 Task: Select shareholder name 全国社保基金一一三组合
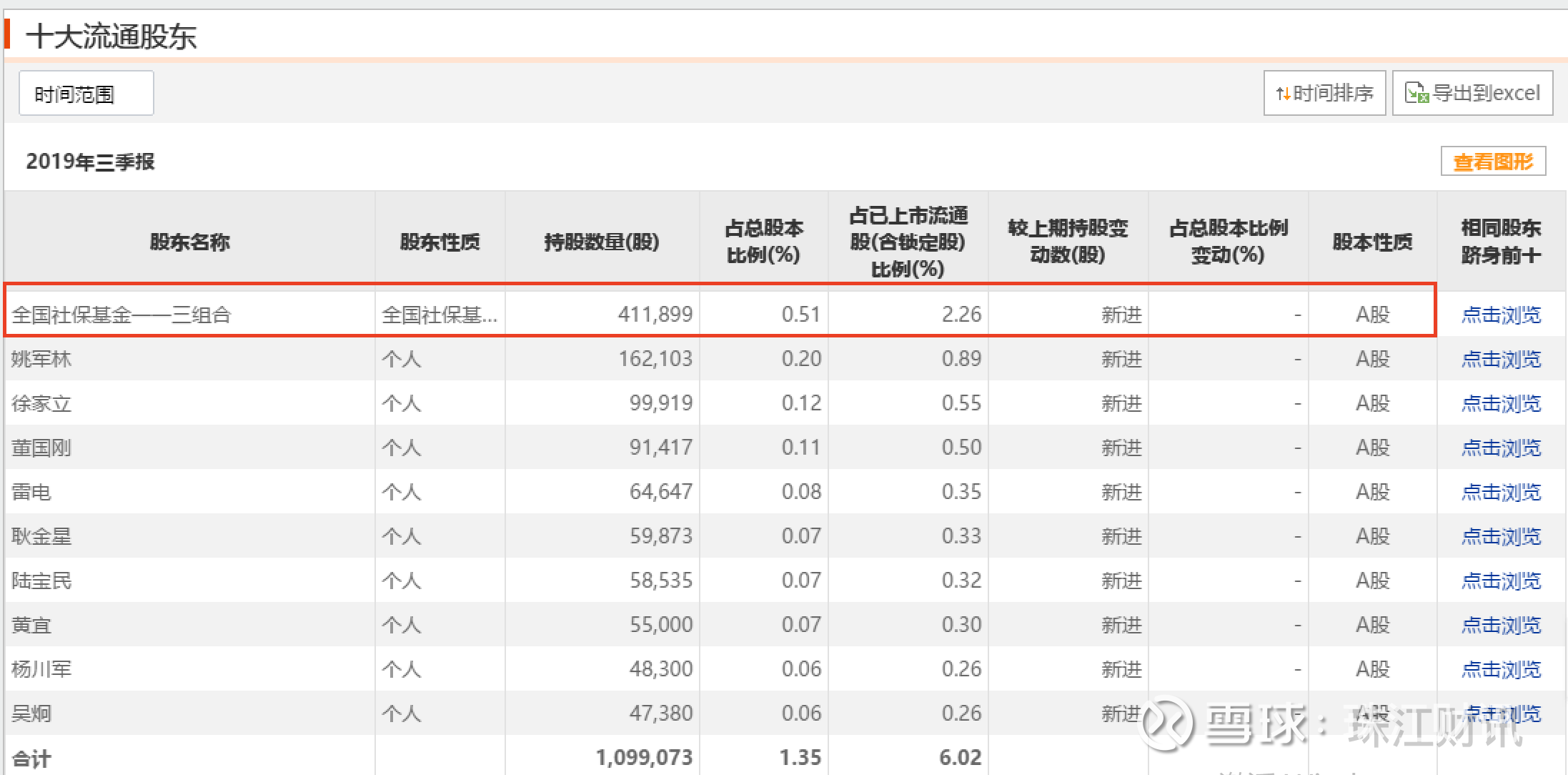click(x=121, y=315)
